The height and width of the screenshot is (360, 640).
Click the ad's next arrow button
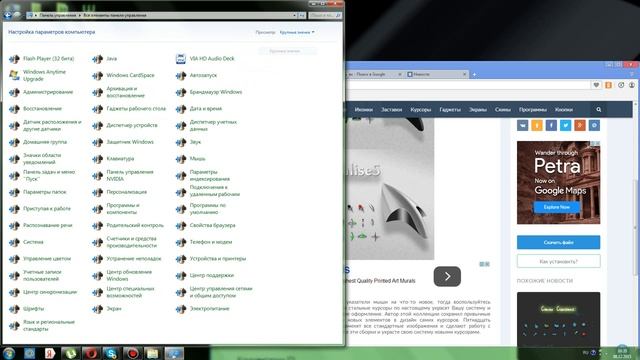coord(447,277)
